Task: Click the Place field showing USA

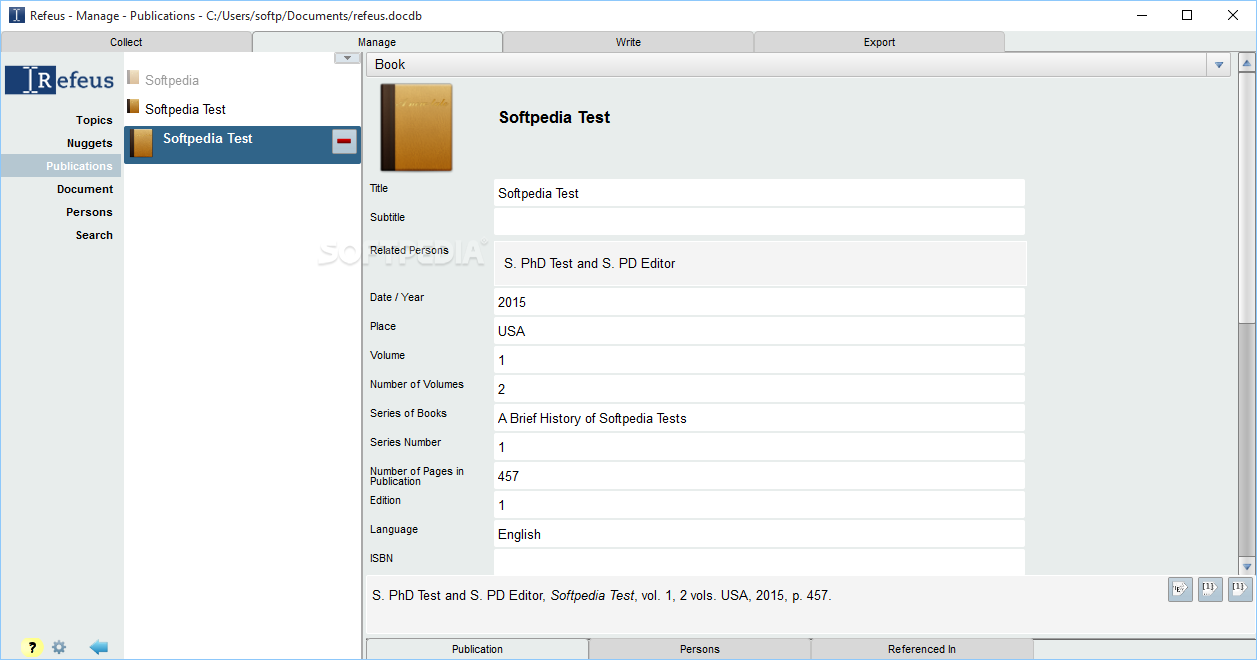Action: (759, 331)
